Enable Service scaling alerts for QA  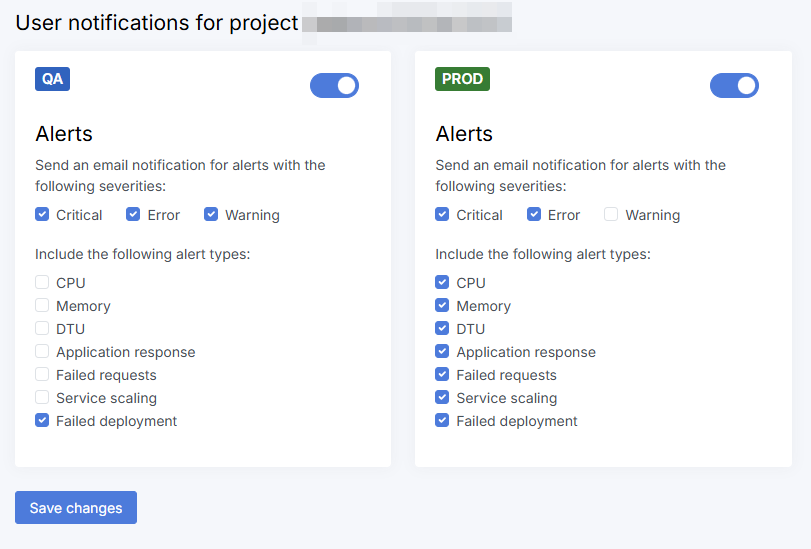pos(42,398)
